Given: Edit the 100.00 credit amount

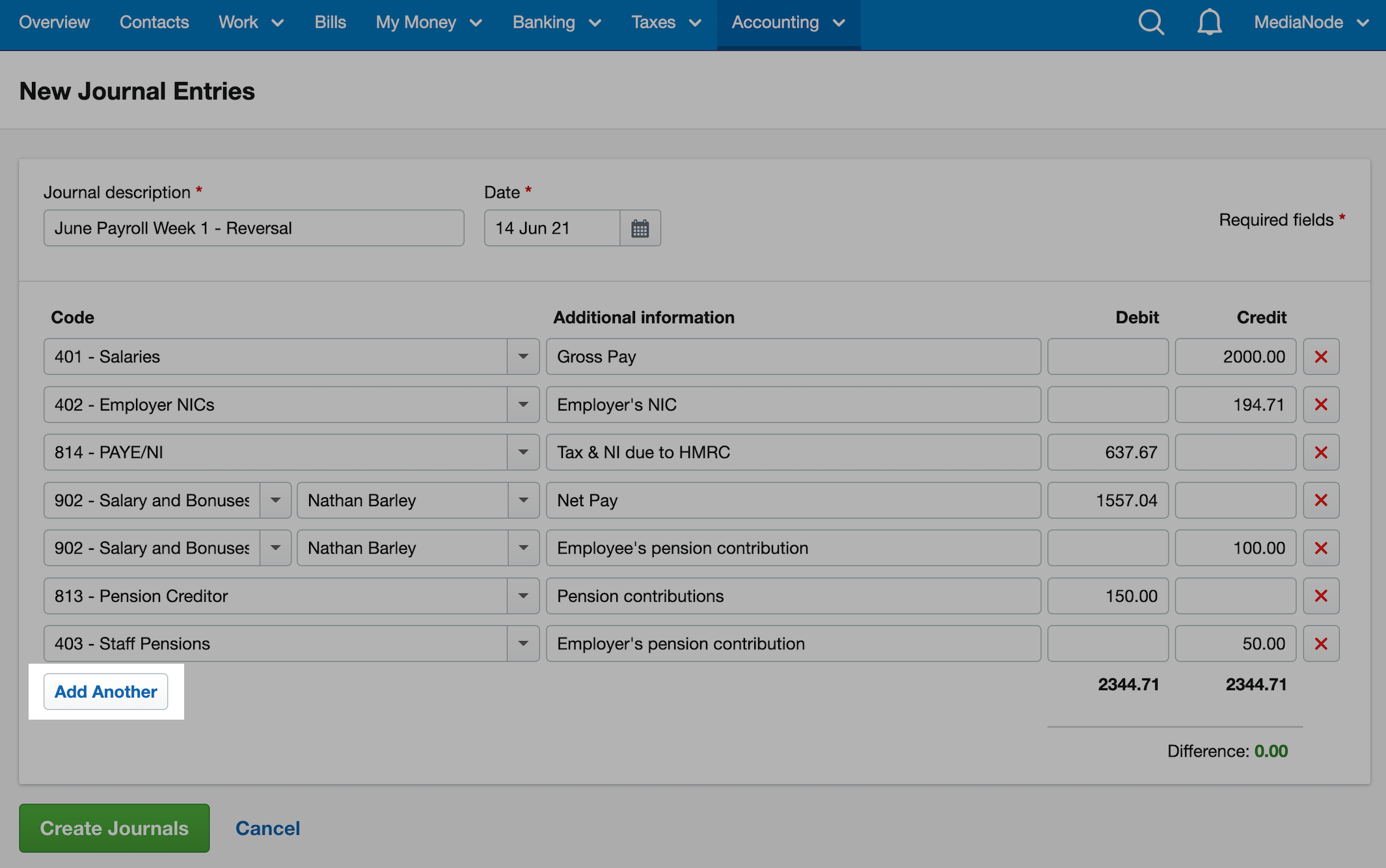Looking at the screenshot, I should click(x=1236, y=548).
